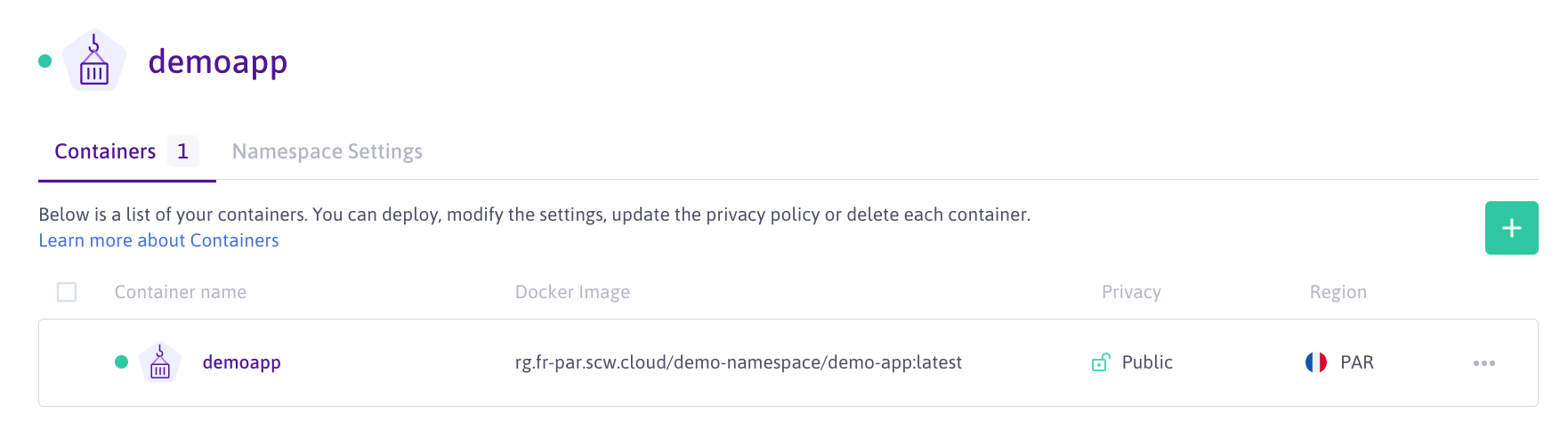Click the green status dot in the demoapp row

pos(122,362)
